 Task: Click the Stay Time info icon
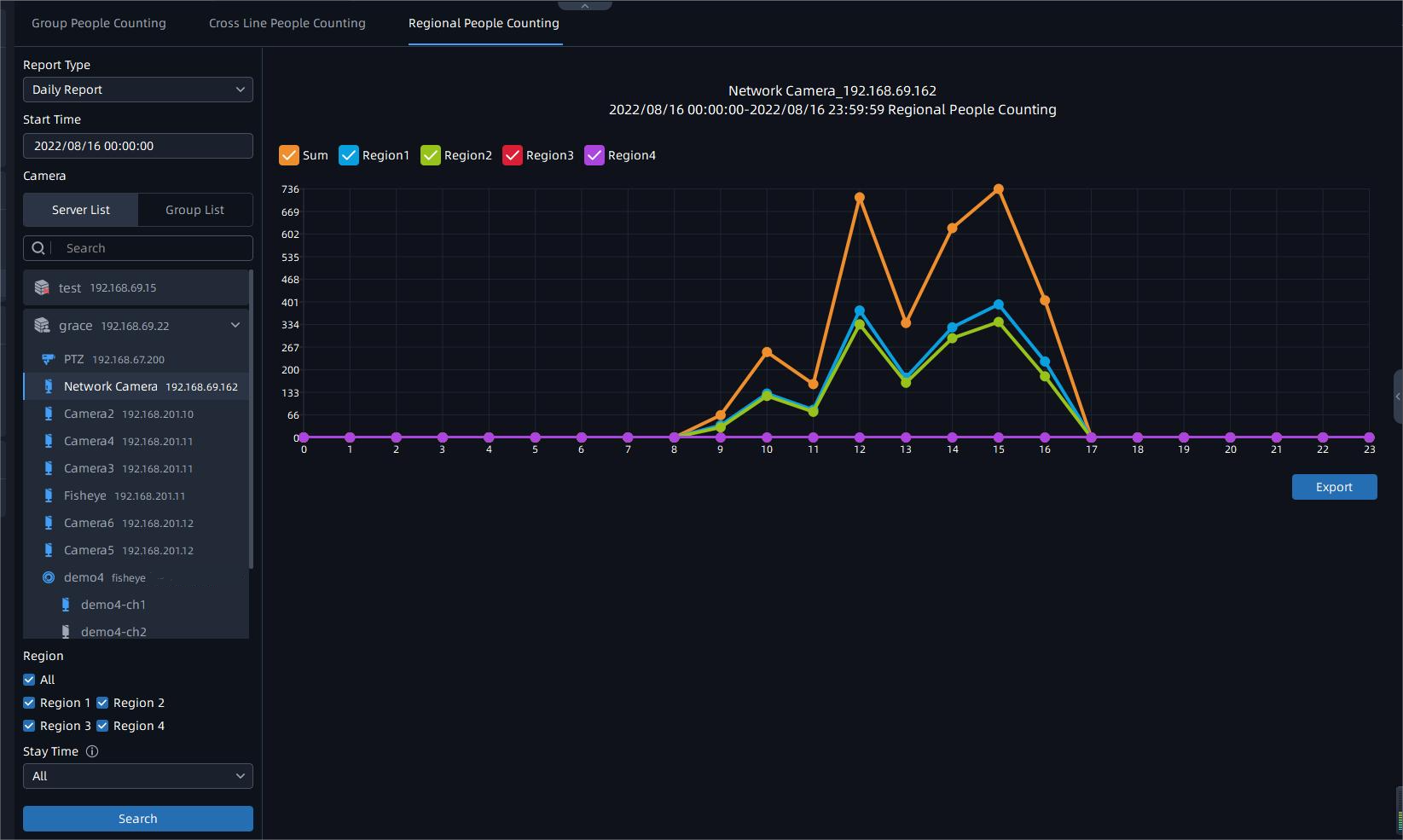point(92,751)
